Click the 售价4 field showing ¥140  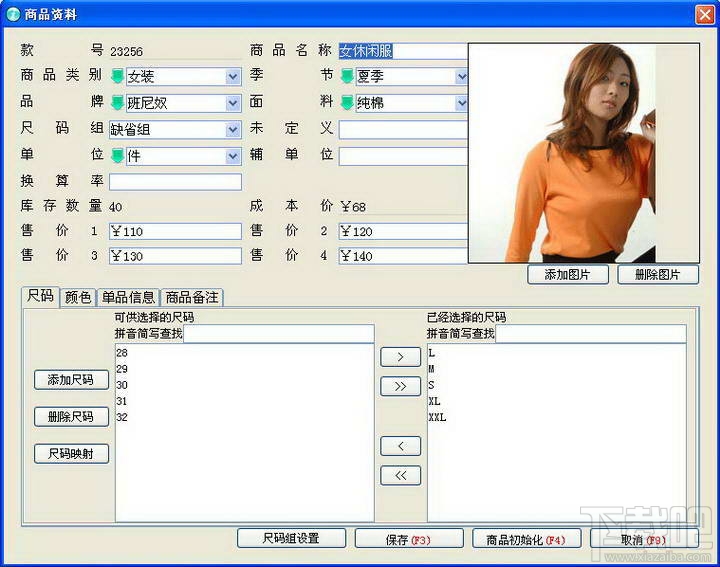[403, 256]
